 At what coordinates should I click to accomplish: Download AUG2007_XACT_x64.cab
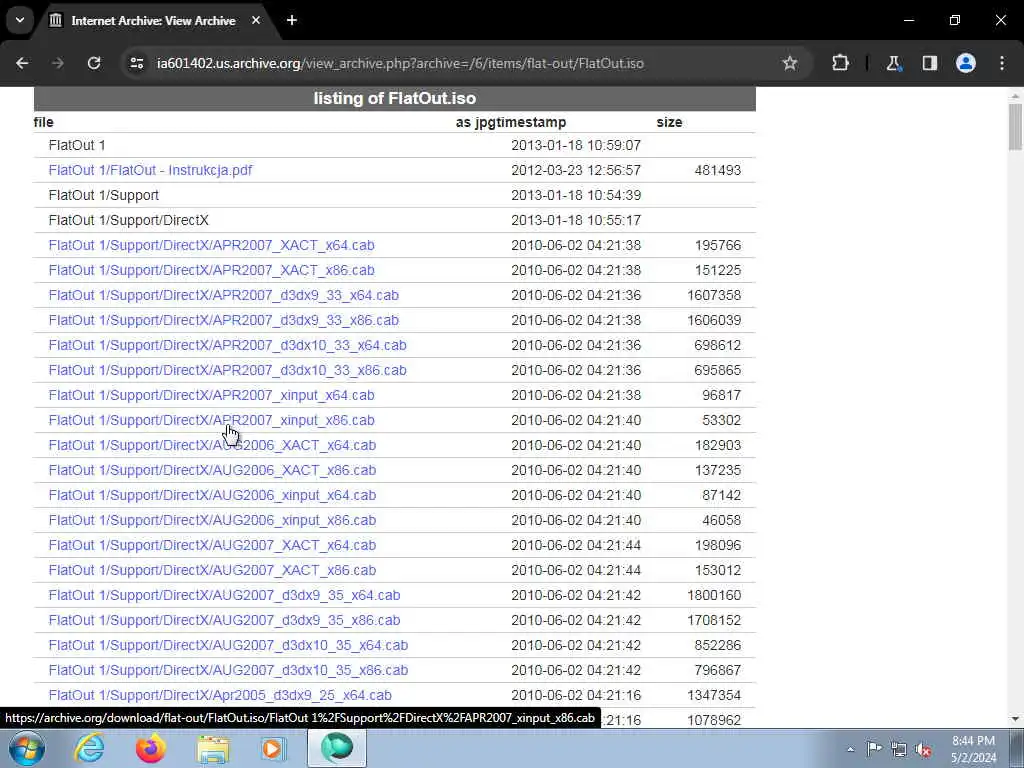[x=212, y=545]
